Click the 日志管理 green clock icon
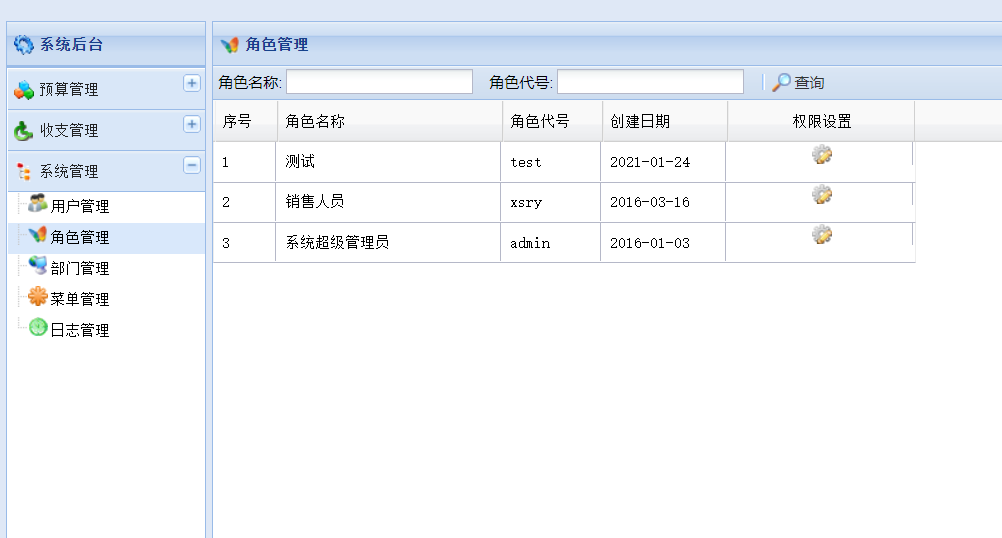The image size is (1002, 538). click(38, 327)
